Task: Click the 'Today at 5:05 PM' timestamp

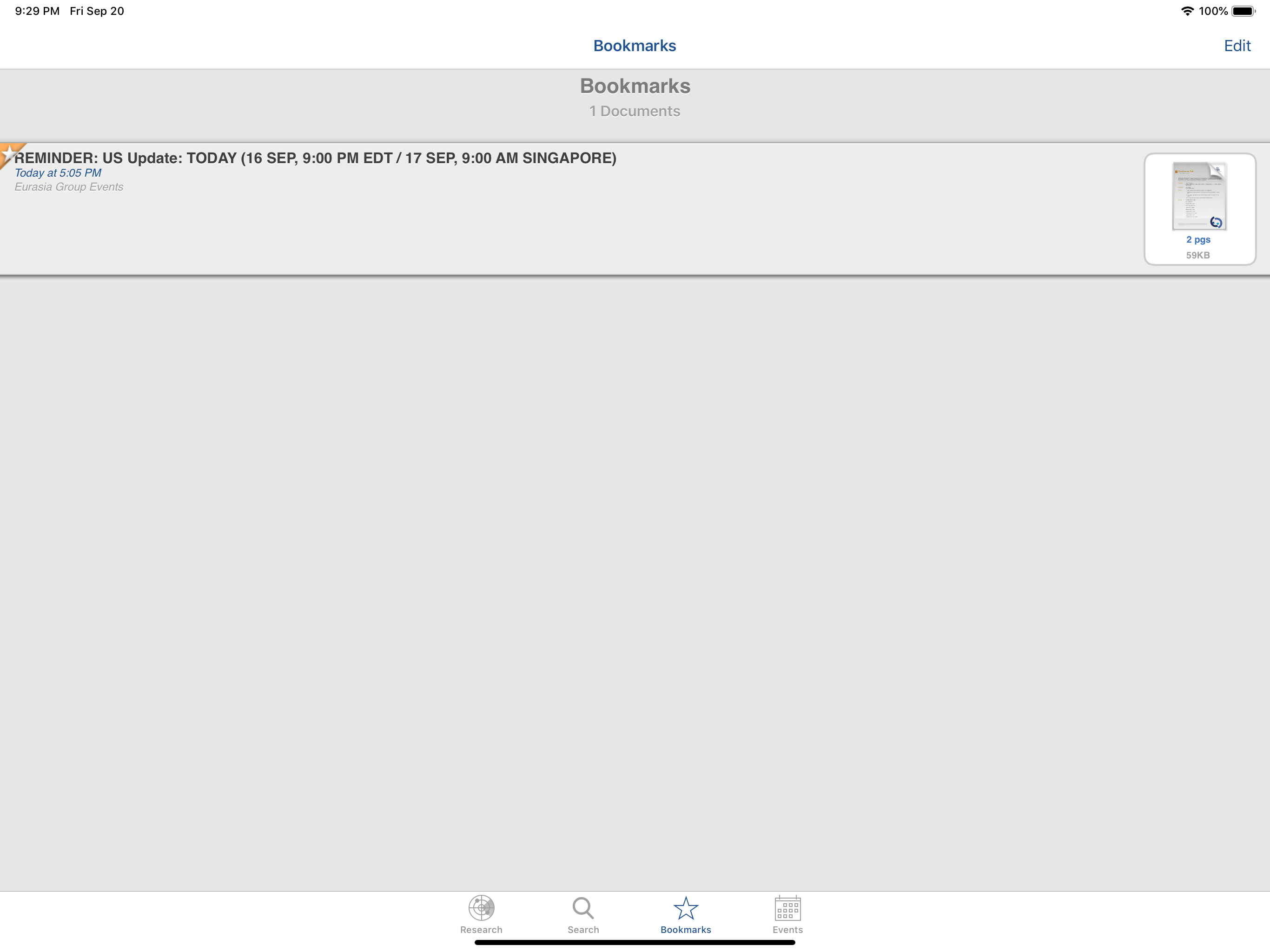Action: pyautogui.click(x=58, y=173)
